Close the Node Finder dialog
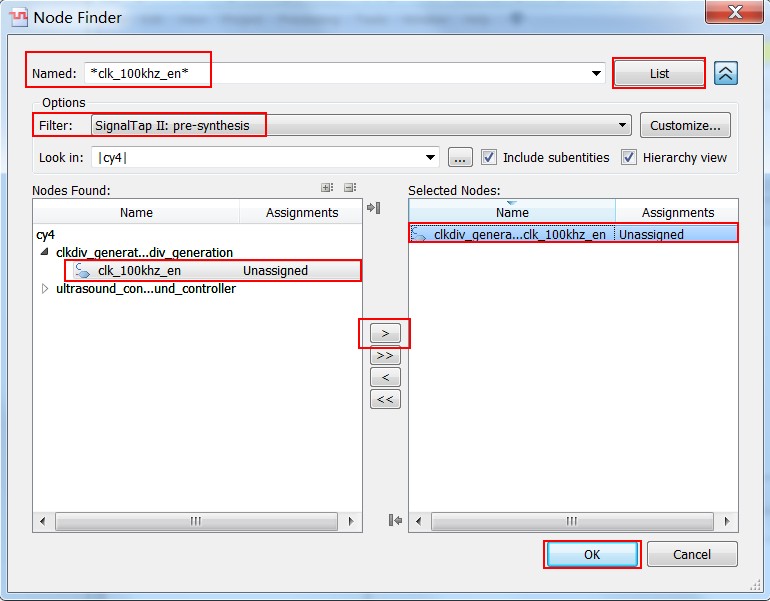Image resolution: width=770 pixels, height=601 pixels. coord(735,12)
